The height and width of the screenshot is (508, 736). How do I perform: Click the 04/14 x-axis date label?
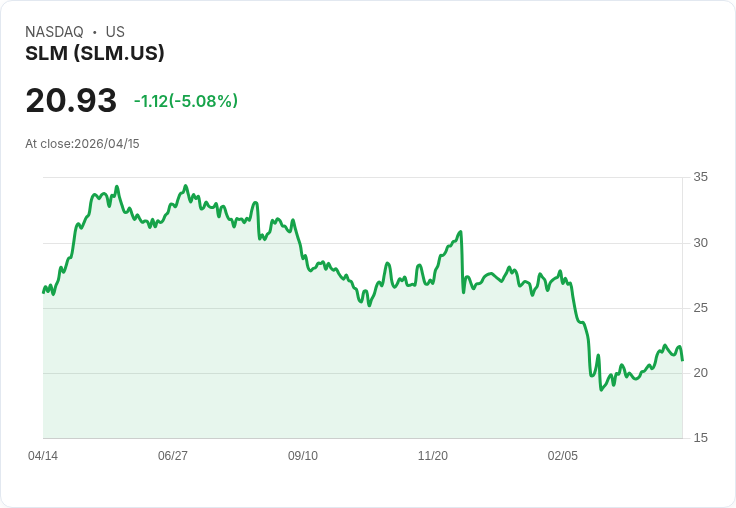43,455
